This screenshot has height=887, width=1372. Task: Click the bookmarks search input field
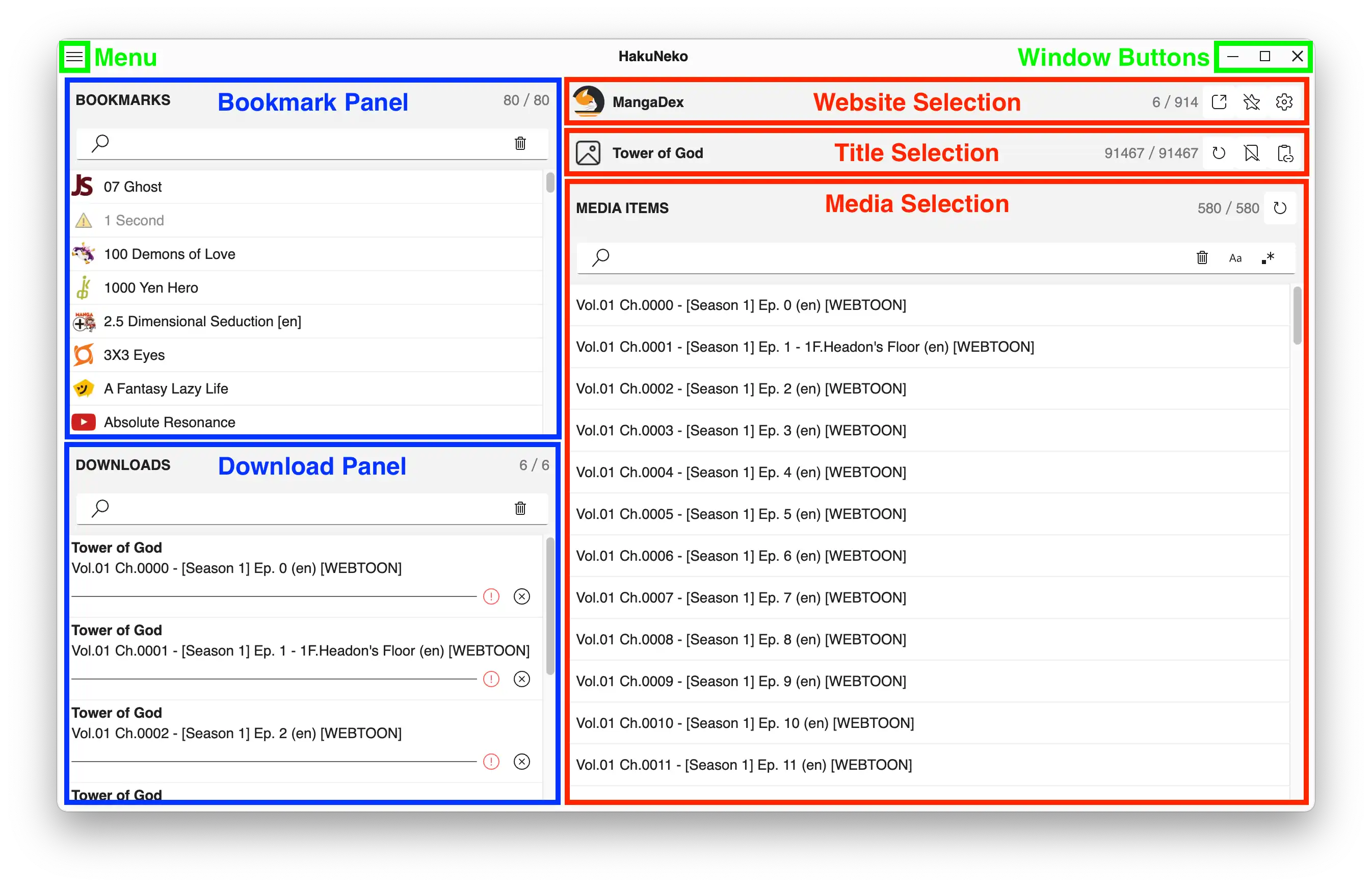(305, 143)
